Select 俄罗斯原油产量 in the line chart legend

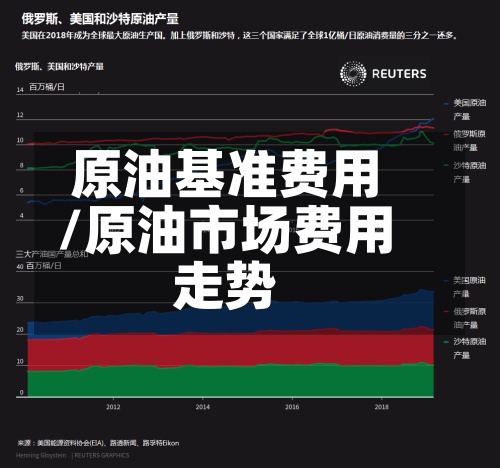point(469,141)
